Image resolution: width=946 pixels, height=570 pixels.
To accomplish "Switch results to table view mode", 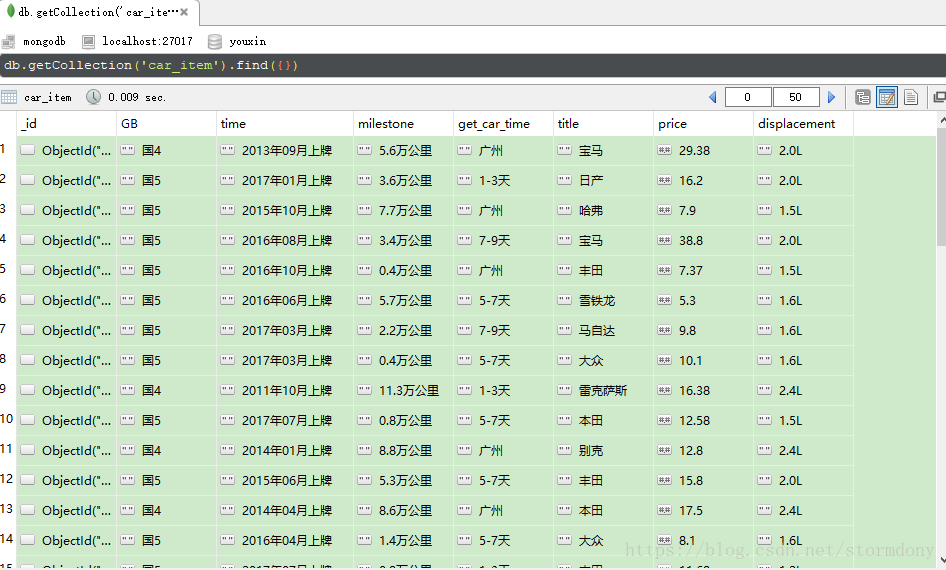I will pyautogui.click(x=887, y=97).
